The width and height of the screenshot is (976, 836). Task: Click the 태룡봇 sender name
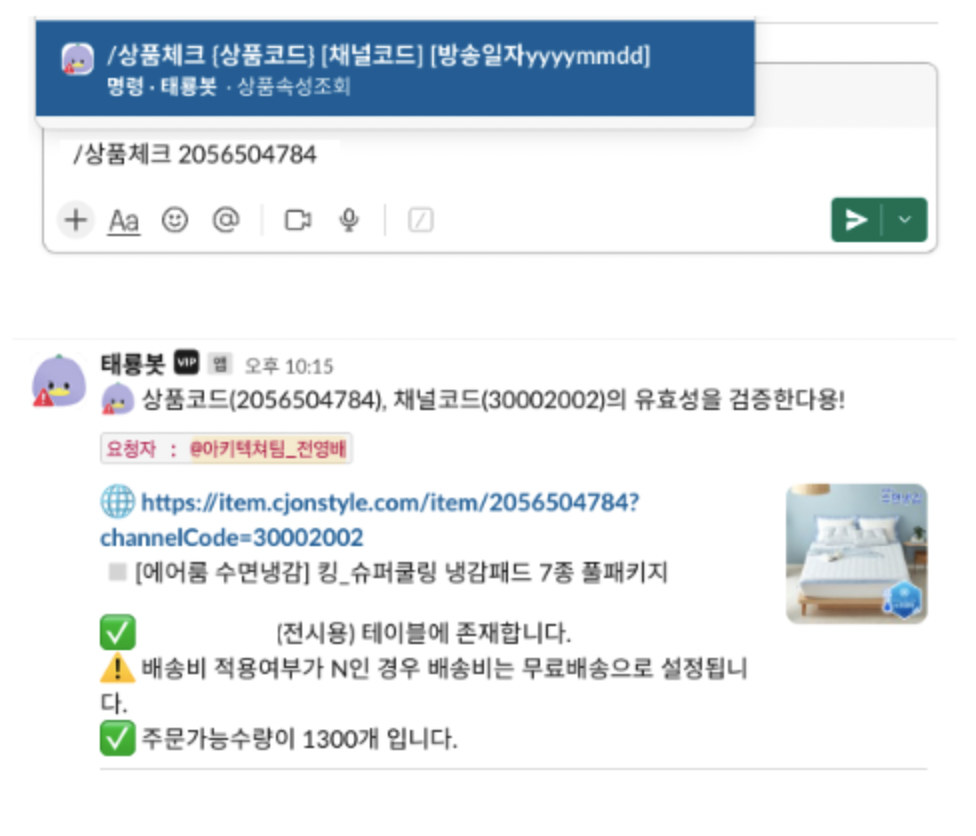click(133, 364)
